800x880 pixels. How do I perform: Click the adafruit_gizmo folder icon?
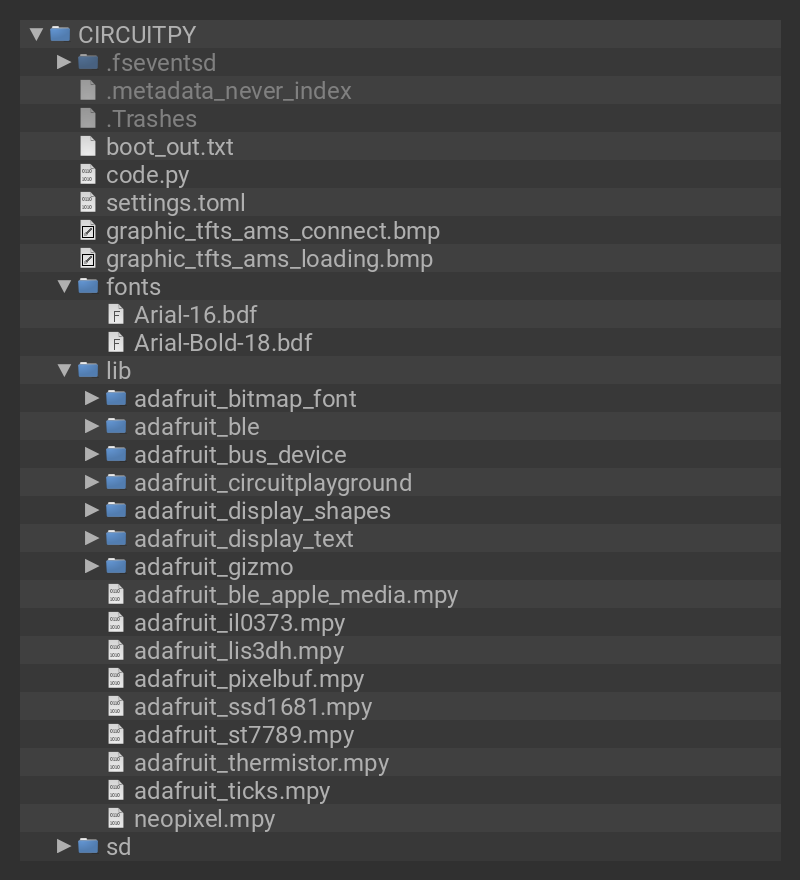click(x=116, y=566)
